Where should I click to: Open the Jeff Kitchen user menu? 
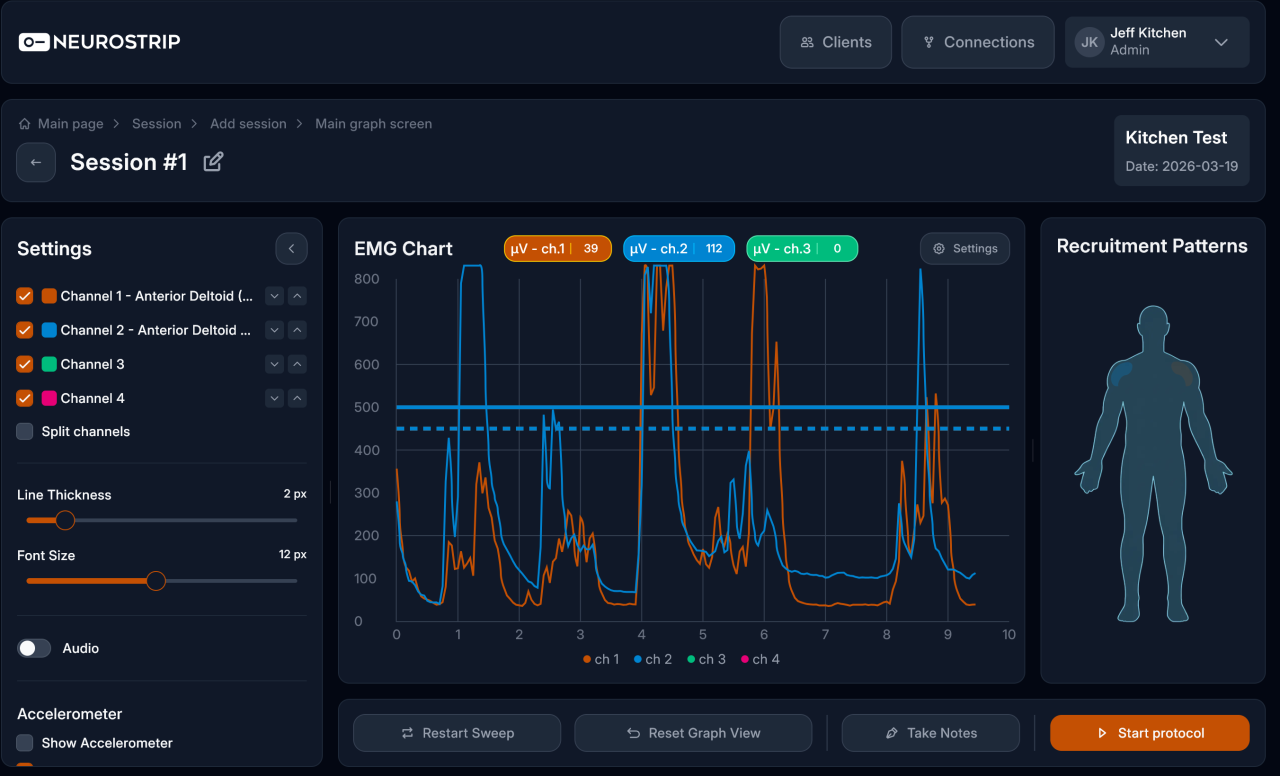1157,42
